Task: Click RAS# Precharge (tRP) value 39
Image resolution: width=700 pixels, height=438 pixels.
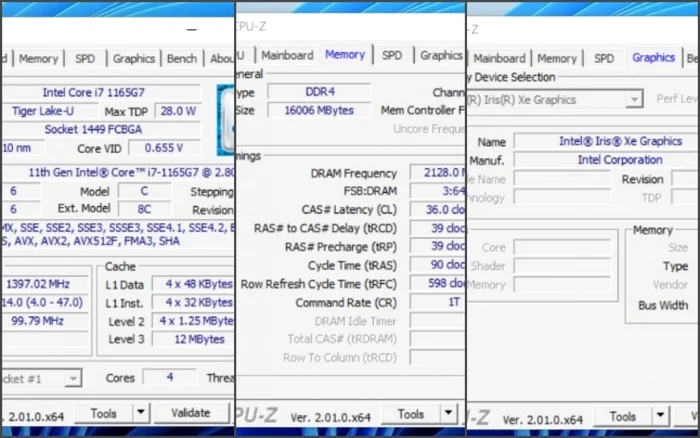Action: point(438,246)
